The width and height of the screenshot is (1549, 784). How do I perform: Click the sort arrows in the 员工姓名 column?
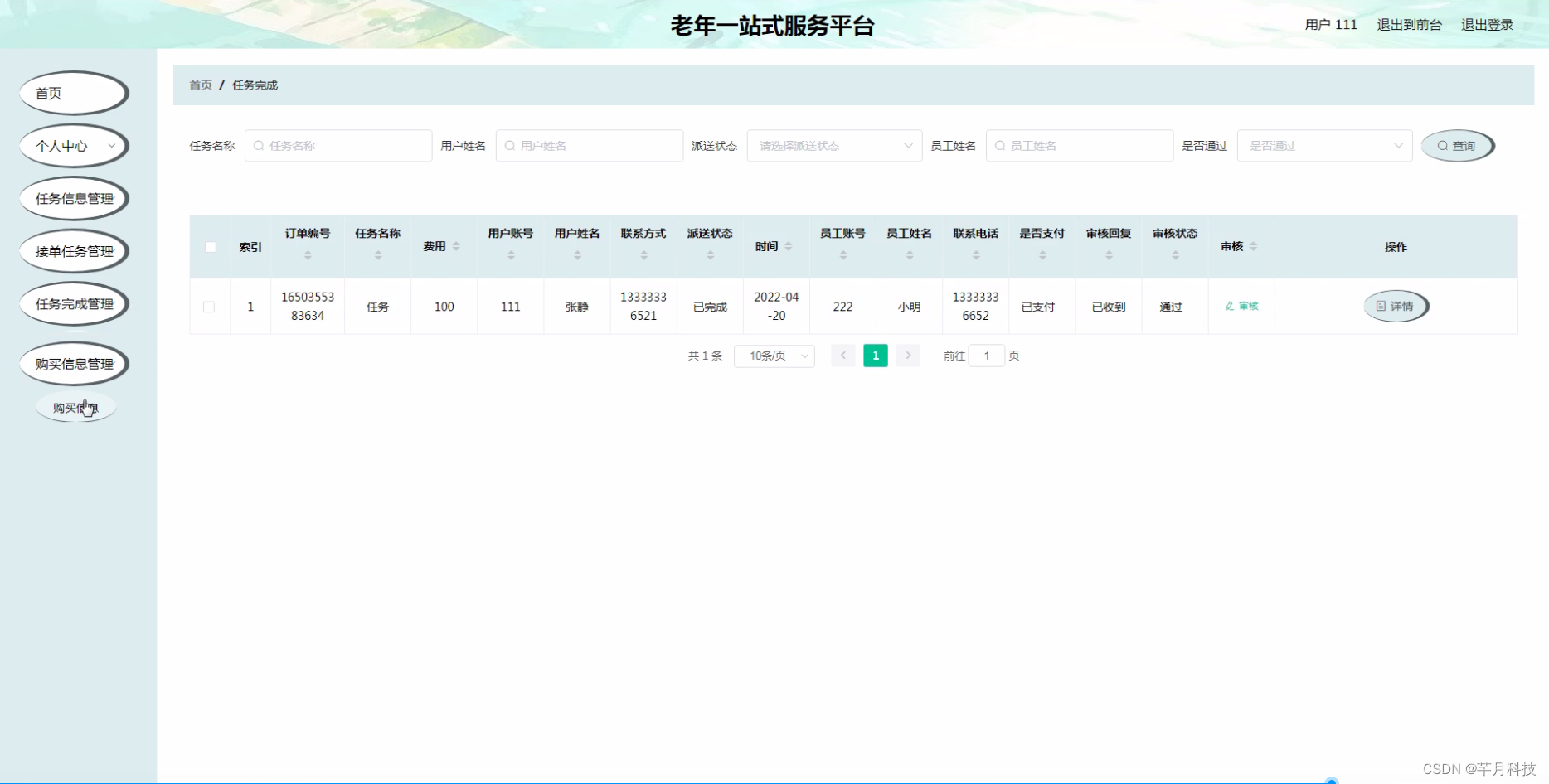coord(910,255)
